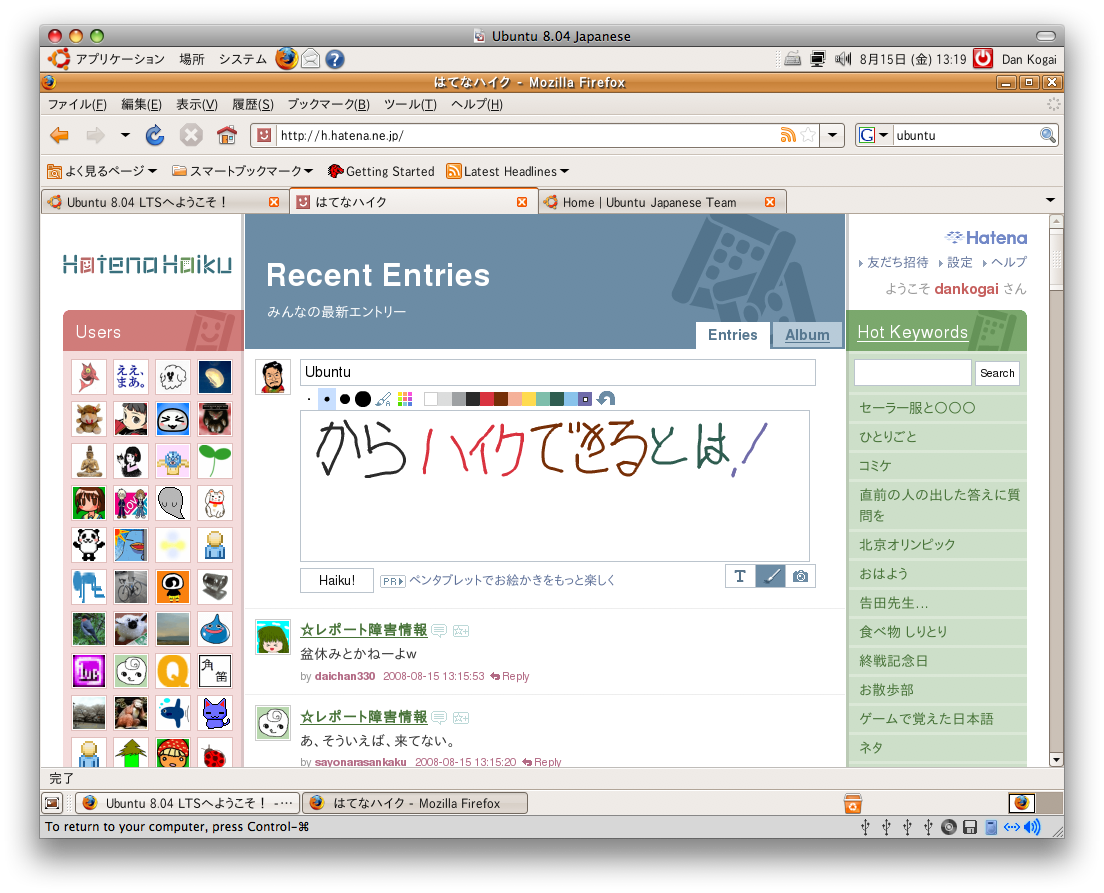1104x893 pixels.
Task: Click the search magnifier icon in search box
Action: pyautogui.click(x=1048, y=135)
